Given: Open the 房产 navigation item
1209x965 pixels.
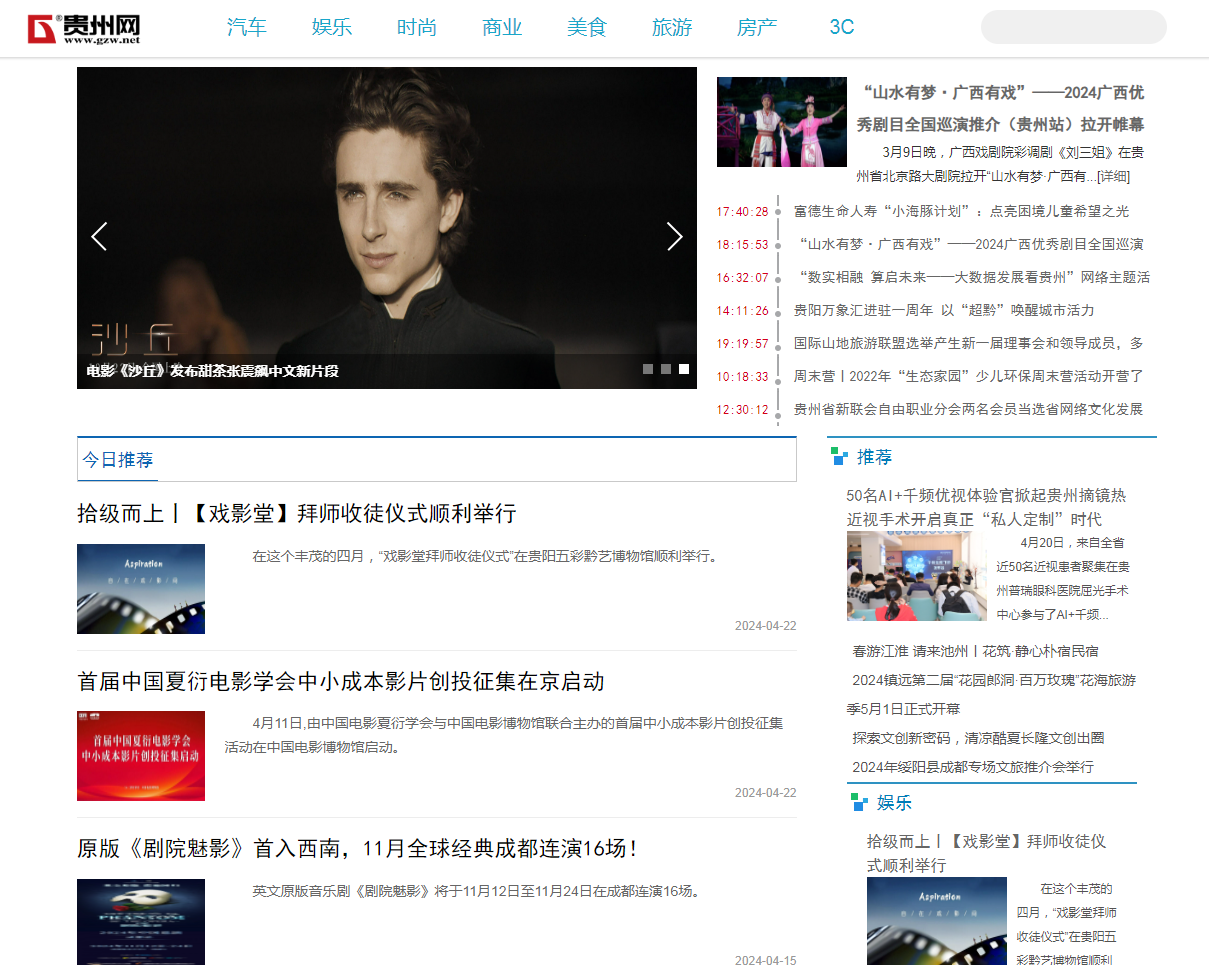Looking at the screenshot, I should click(x=757, y=27).
